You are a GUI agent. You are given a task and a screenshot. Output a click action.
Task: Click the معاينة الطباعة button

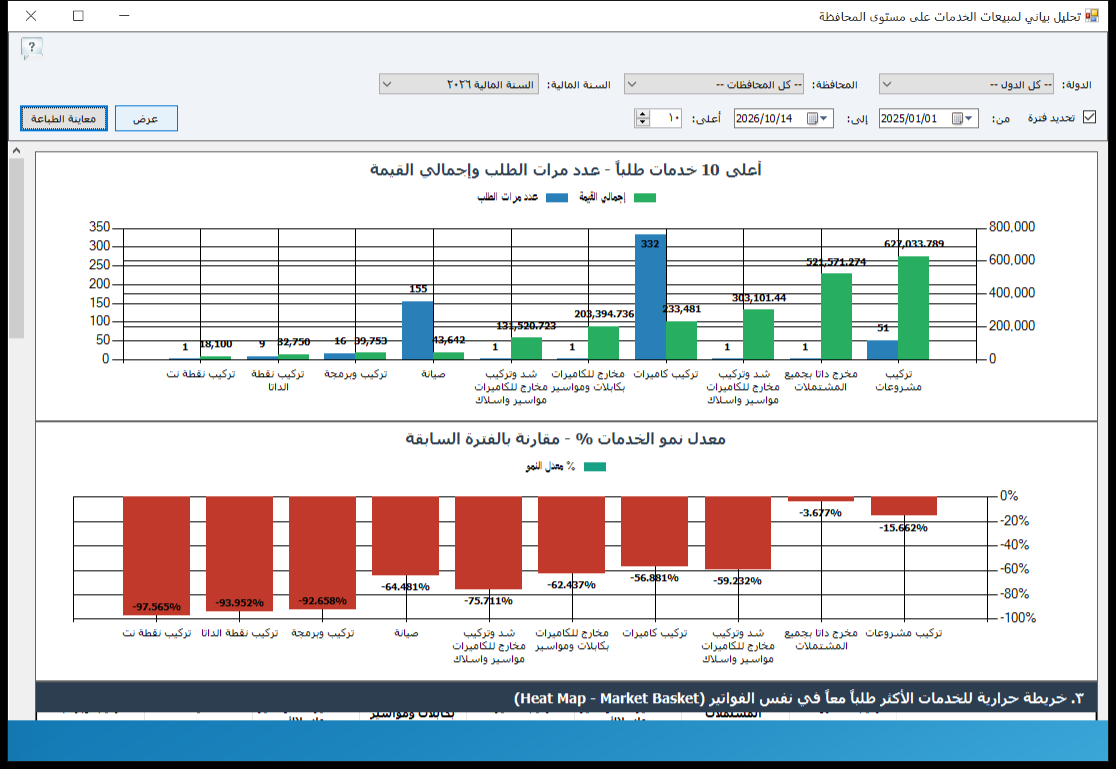pyautogui.click(x=63, y=118)
